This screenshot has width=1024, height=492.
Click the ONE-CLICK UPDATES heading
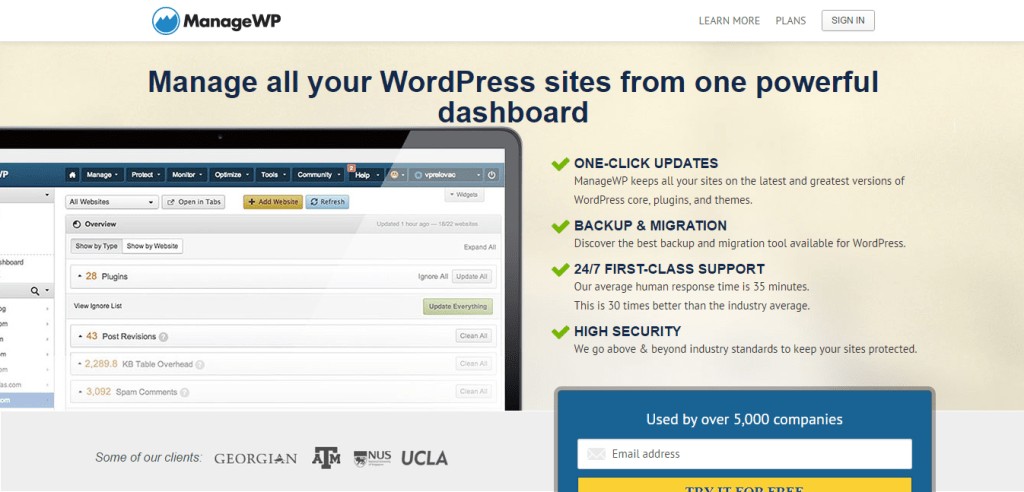tap(646, 163)
